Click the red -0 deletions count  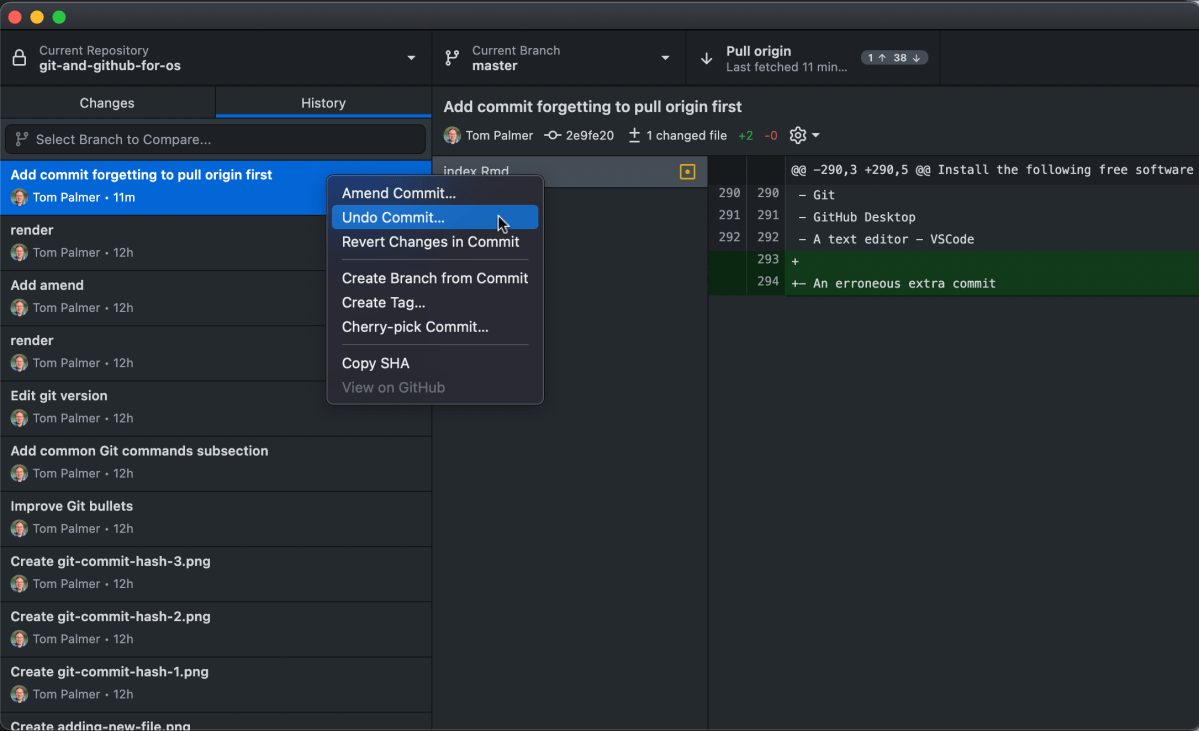pos(771,135)
